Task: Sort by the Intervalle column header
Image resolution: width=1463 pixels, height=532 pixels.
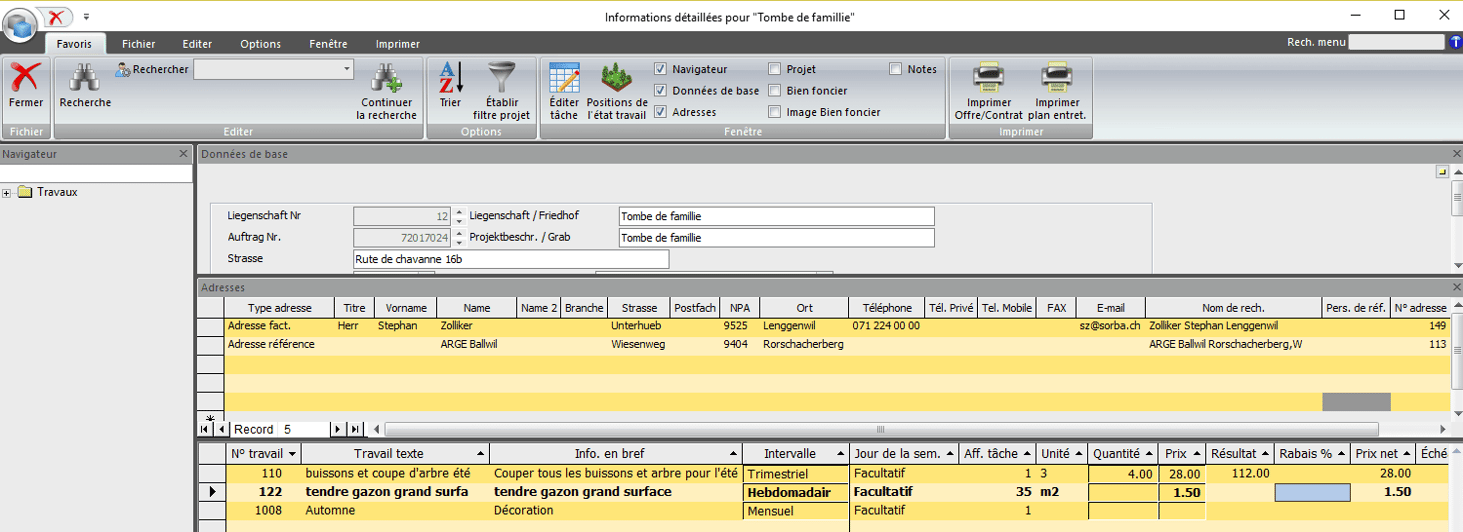Action: click(796, 454)
